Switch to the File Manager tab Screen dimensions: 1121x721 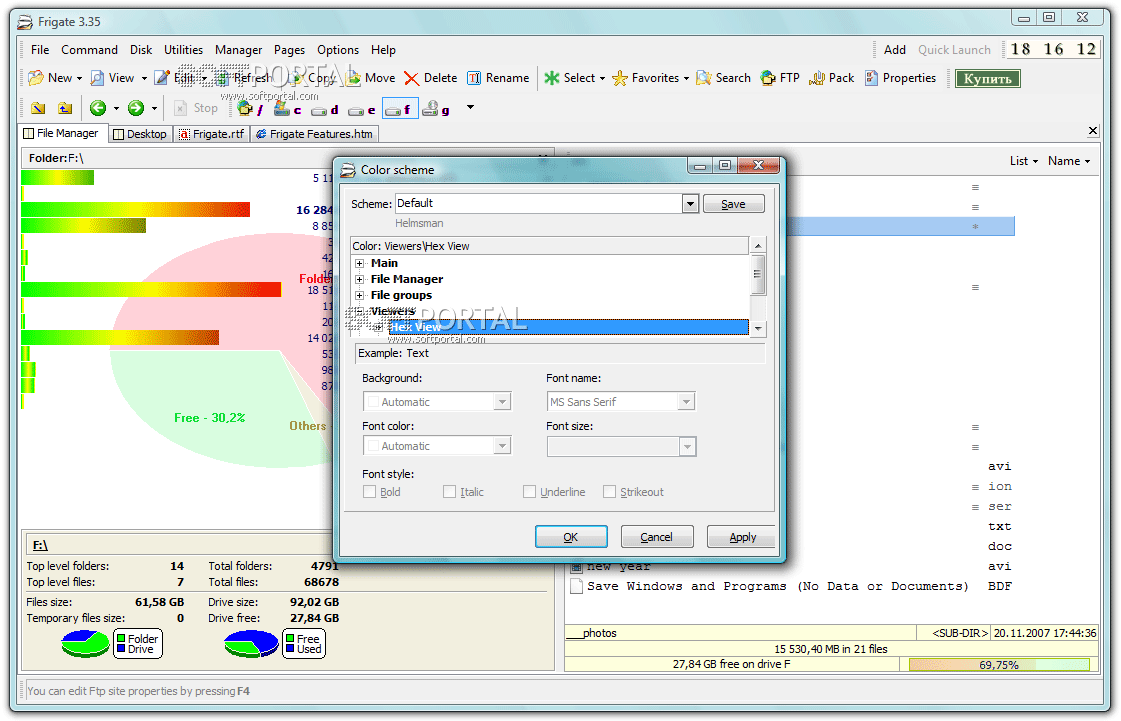(62, 134)
